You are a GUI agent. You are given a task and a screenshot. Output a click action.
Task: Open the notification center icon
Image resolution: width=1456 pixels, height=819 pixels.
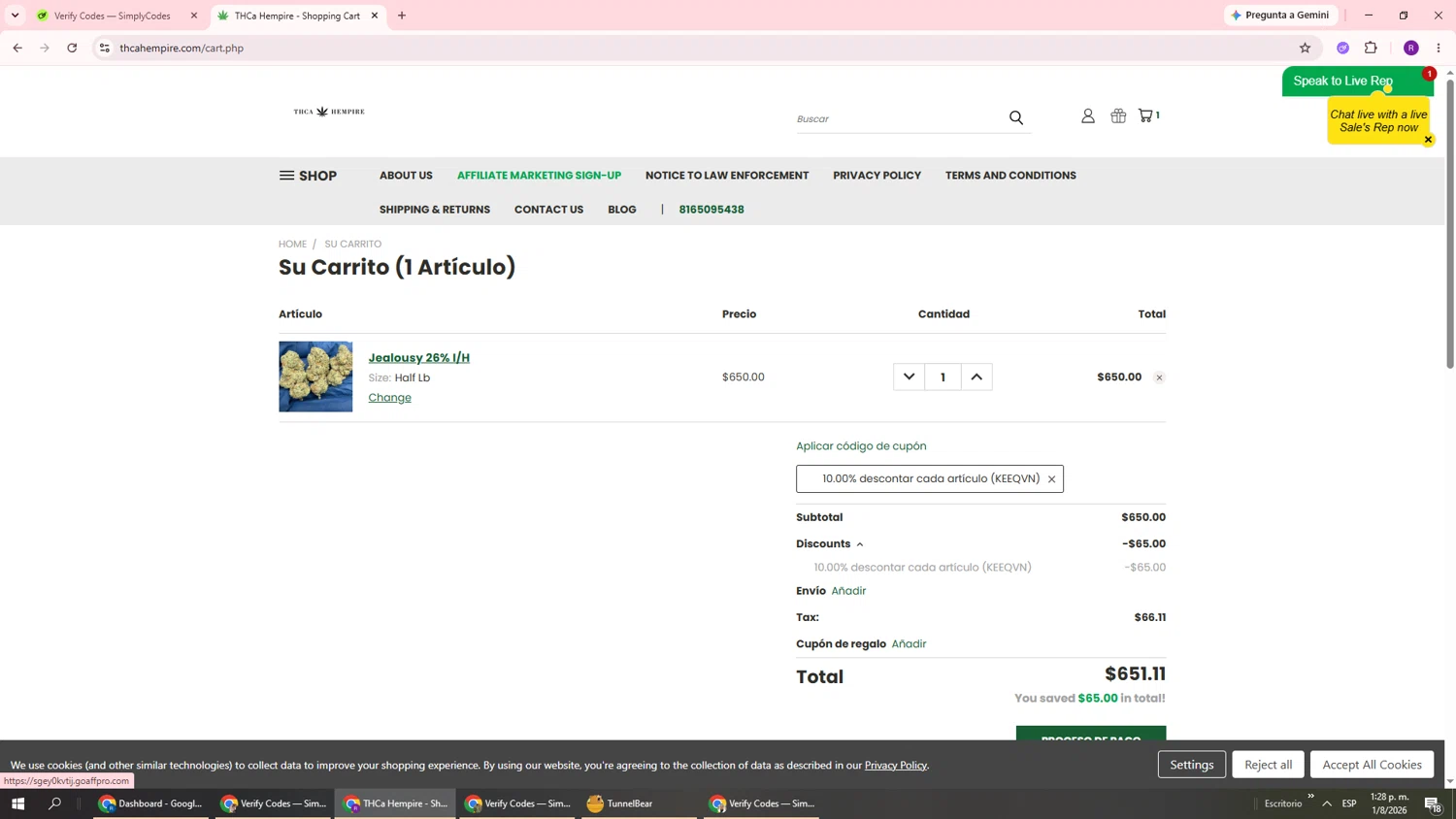1433,803
